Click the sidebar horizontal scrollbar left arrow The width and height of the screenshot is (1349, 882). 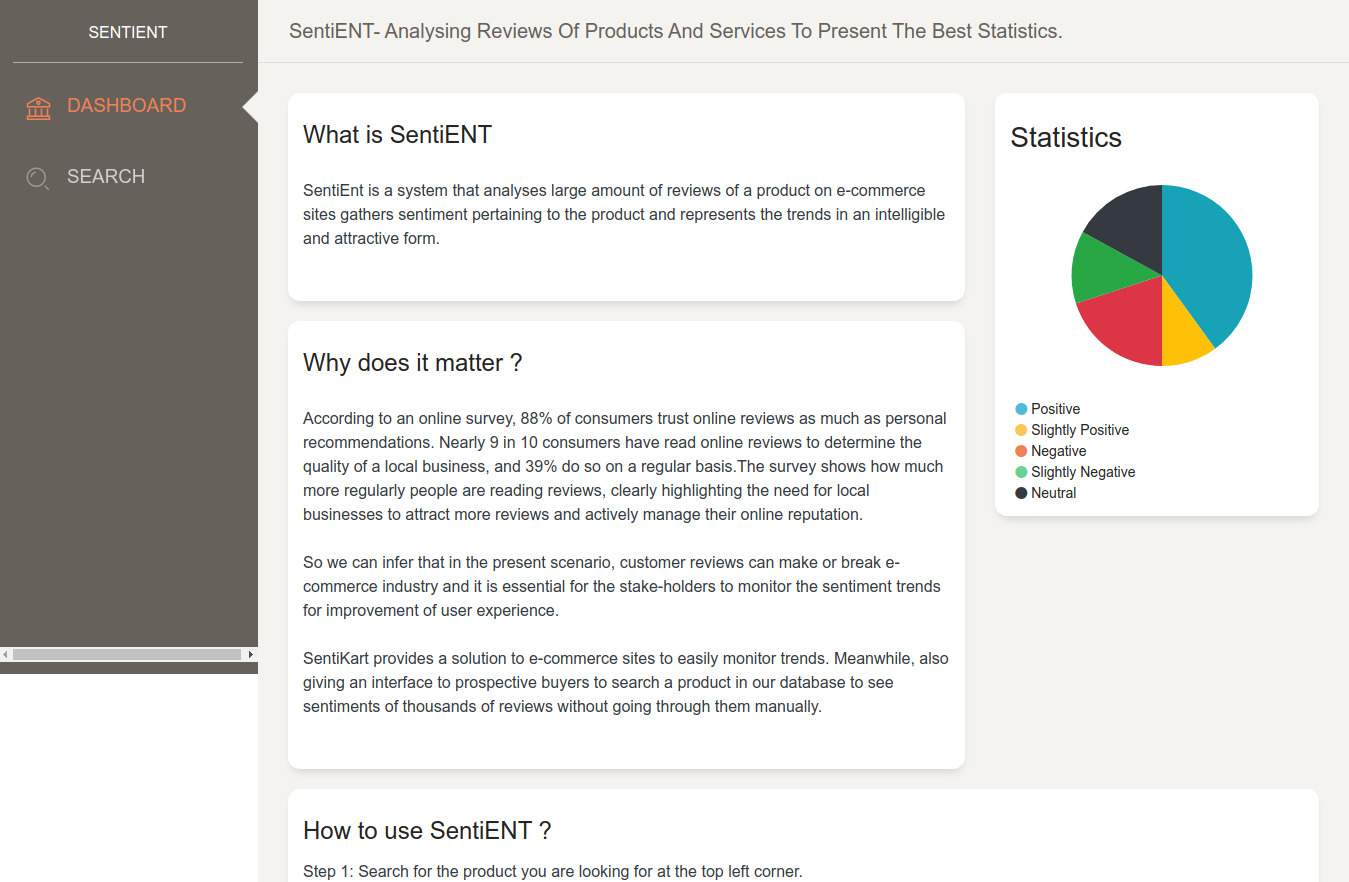point(6,654)
